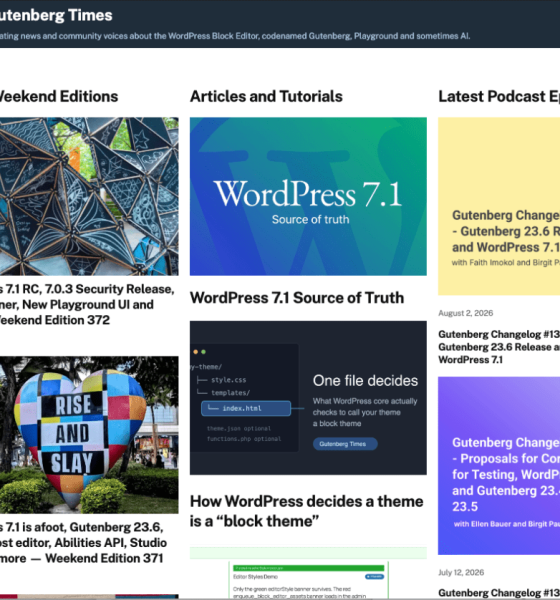Open How WordPress decides a block theme article
The width and height of the screenshot is (560, 600).
(x=307, y=511)
